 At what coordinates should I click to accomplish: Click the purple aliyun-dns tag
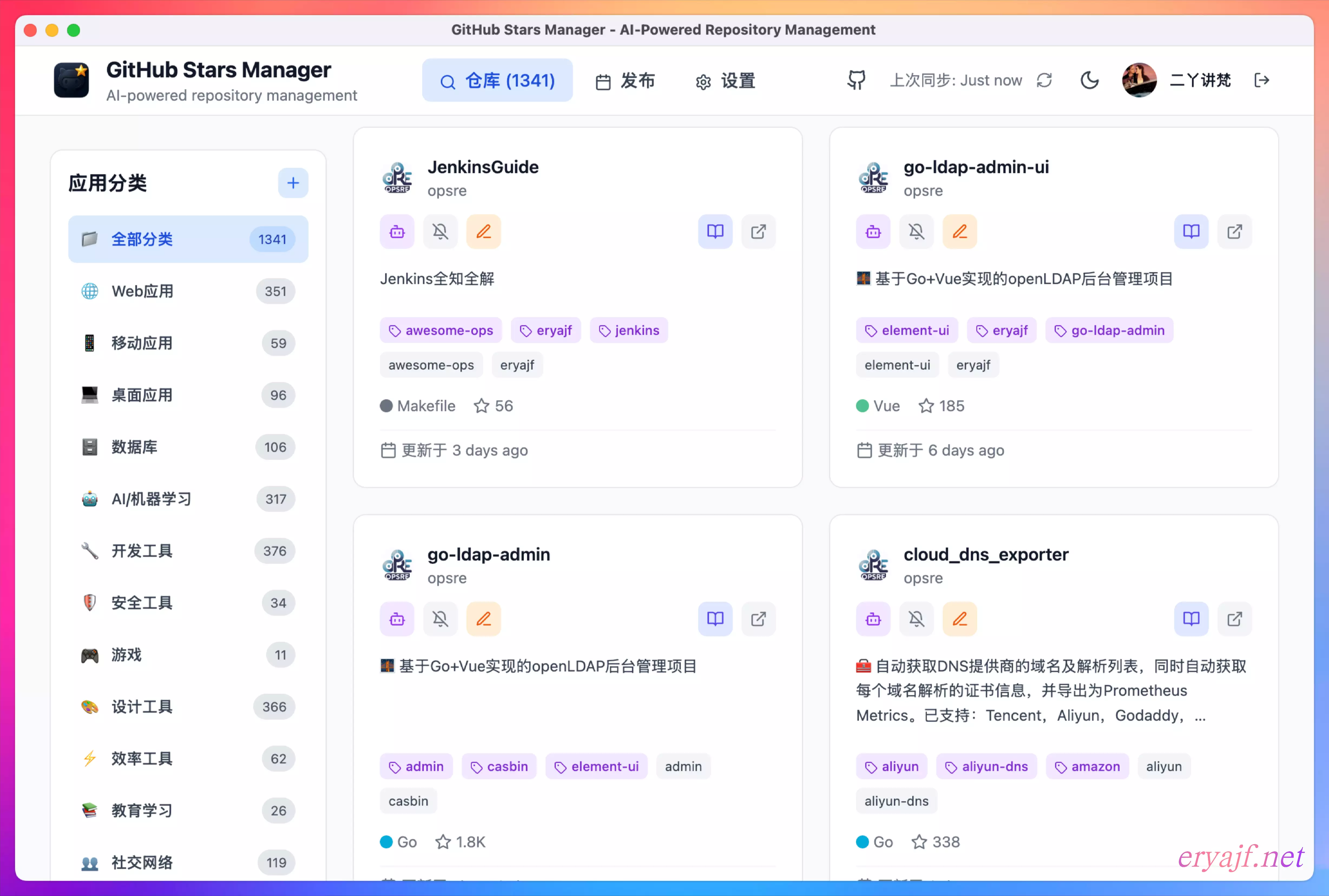click(x=986, y=767)
